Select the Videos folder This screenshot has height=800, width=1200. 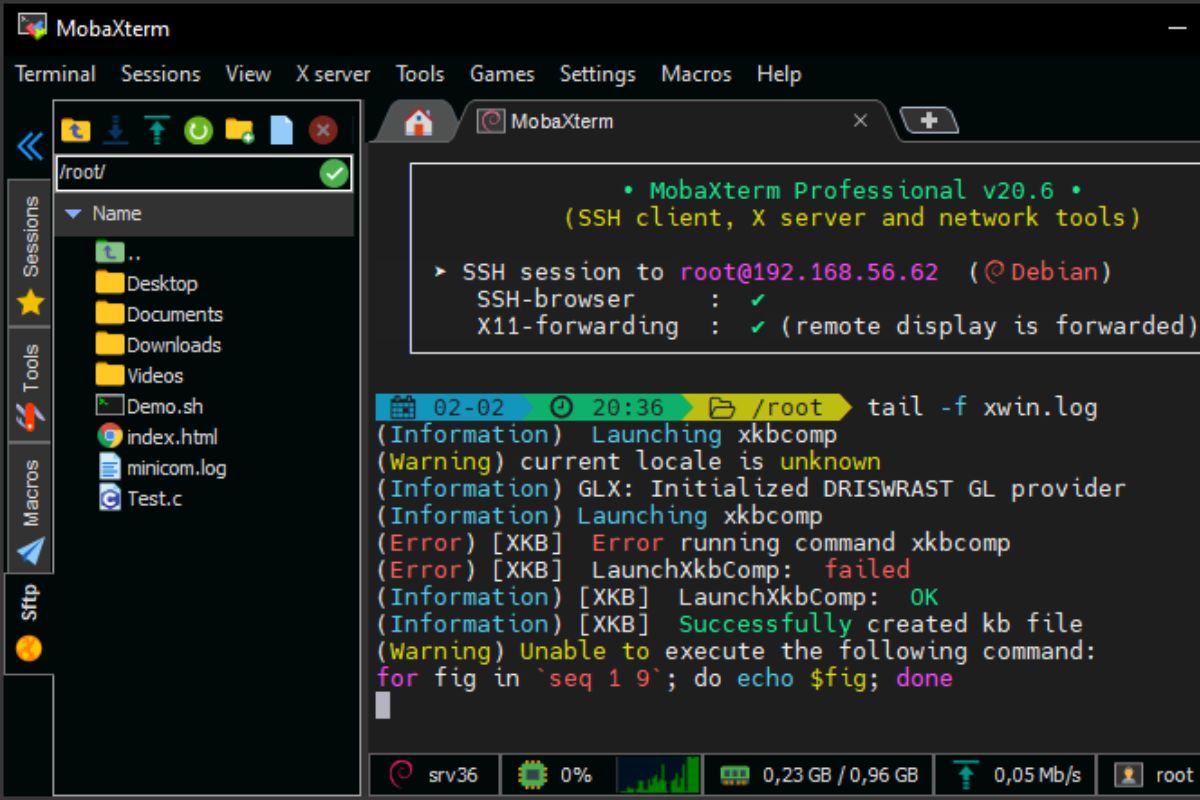click(140, 376)
